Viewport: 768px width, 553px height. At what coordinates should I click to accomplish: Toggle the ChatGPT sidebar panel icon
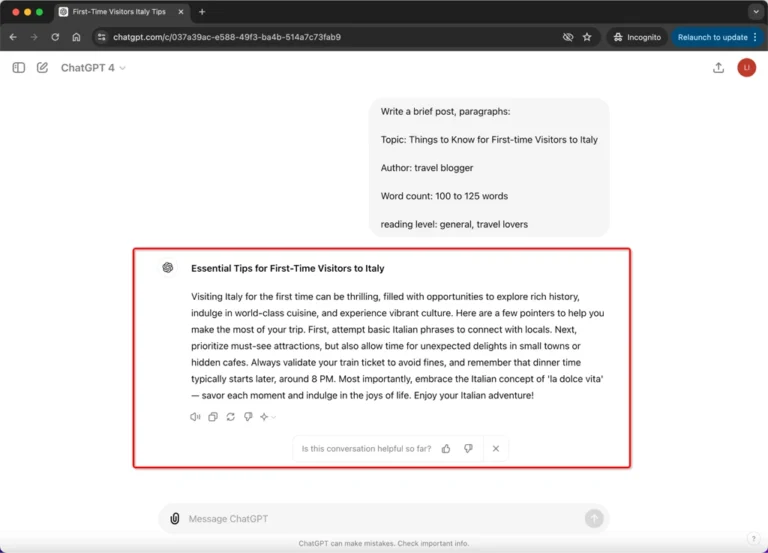[x=19, y=68]
